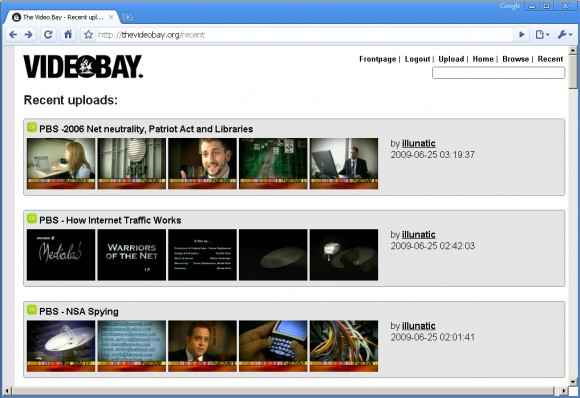
Task: Click email addresses list thumbnail
Action: [132, 346]
